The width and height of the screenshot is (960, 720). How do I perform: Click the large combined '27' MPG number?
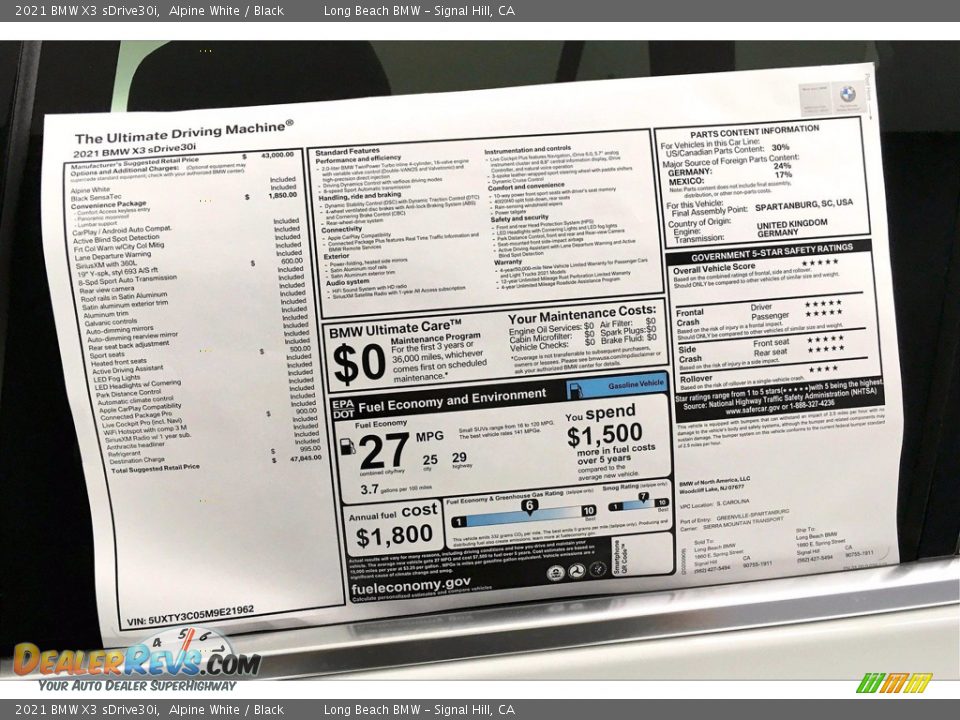384,452
